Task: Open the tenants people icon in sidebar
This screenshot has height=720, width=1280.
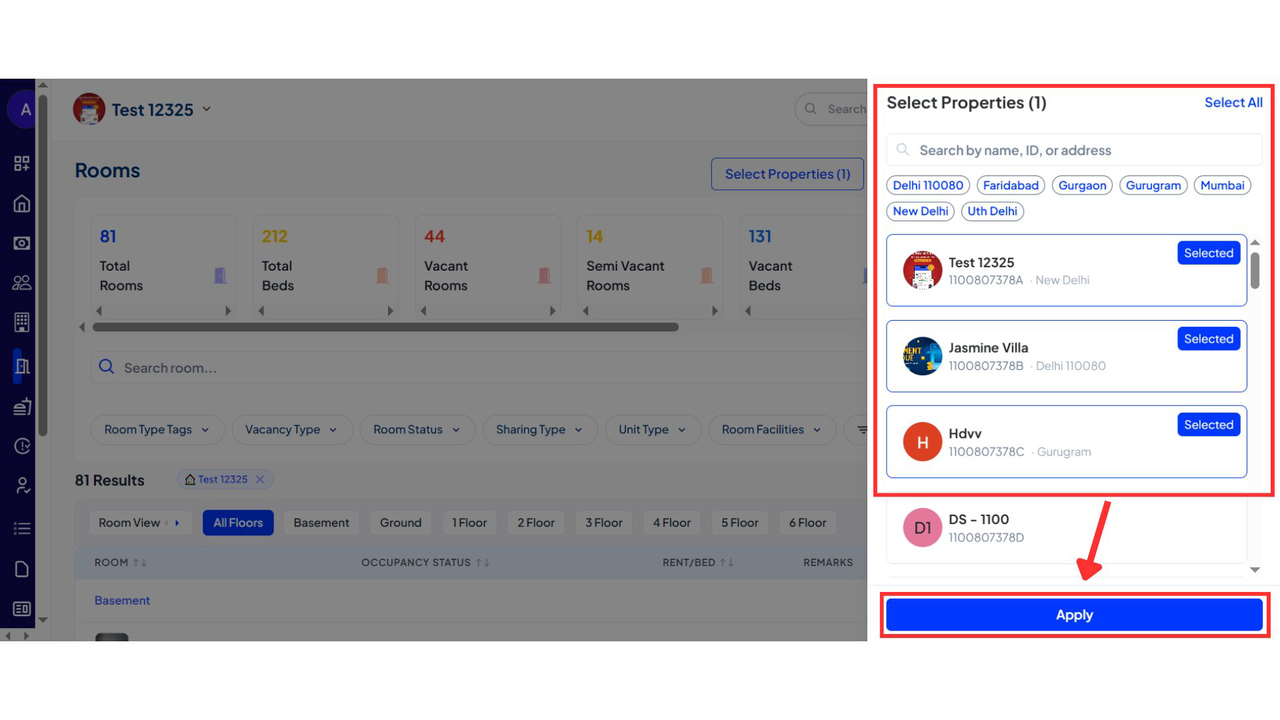Action: pos(21,283)
